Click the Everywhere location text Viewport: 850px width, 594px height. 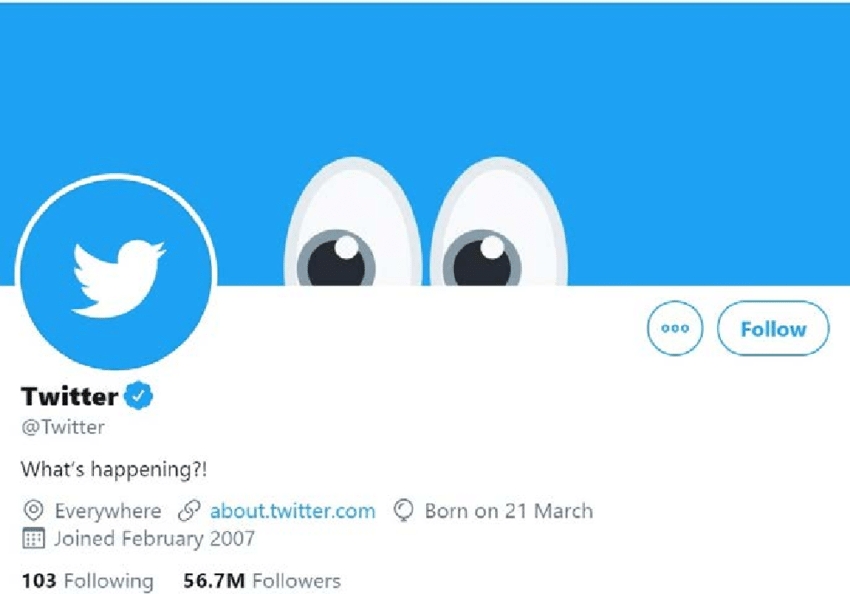tap(108, 511)
